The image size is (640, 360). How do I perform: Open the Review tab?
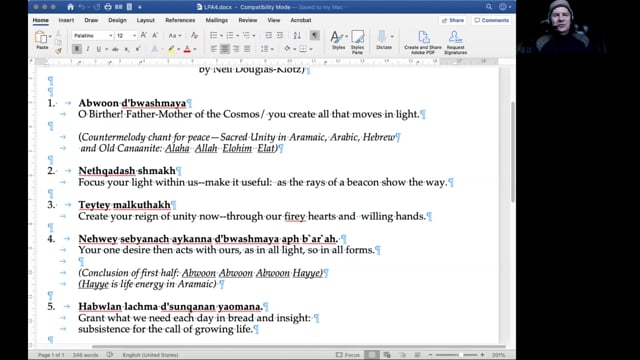(248, 20)
